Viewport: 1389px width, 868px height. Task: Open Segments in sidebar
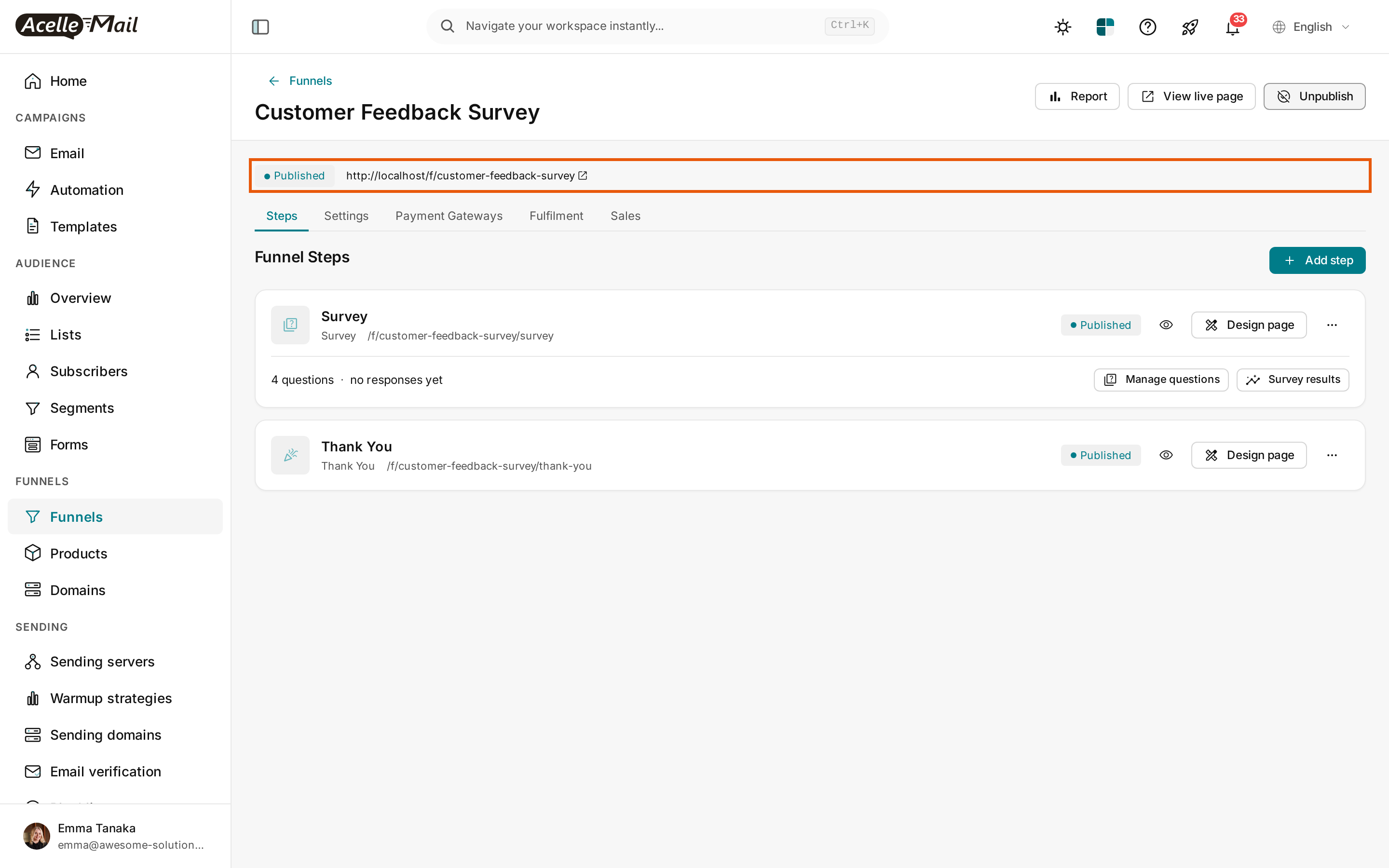pos(115,408)
